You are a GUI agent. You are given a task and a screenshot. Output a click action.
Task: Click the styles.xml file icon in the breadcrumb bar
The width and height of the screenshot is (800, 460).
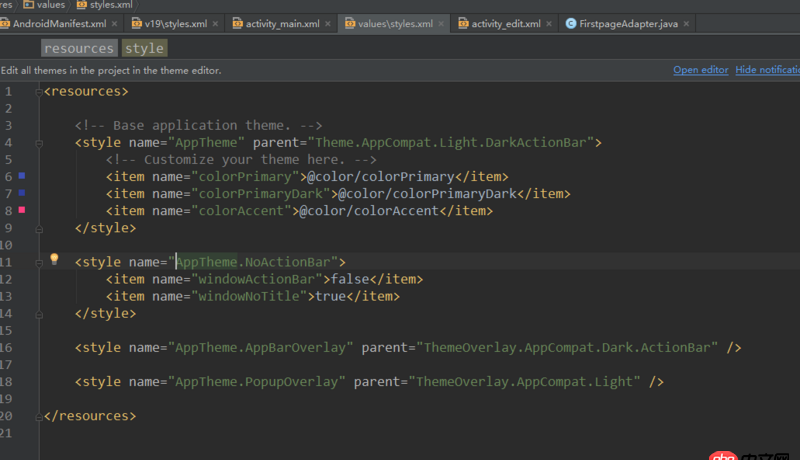[x=82, y=5]
